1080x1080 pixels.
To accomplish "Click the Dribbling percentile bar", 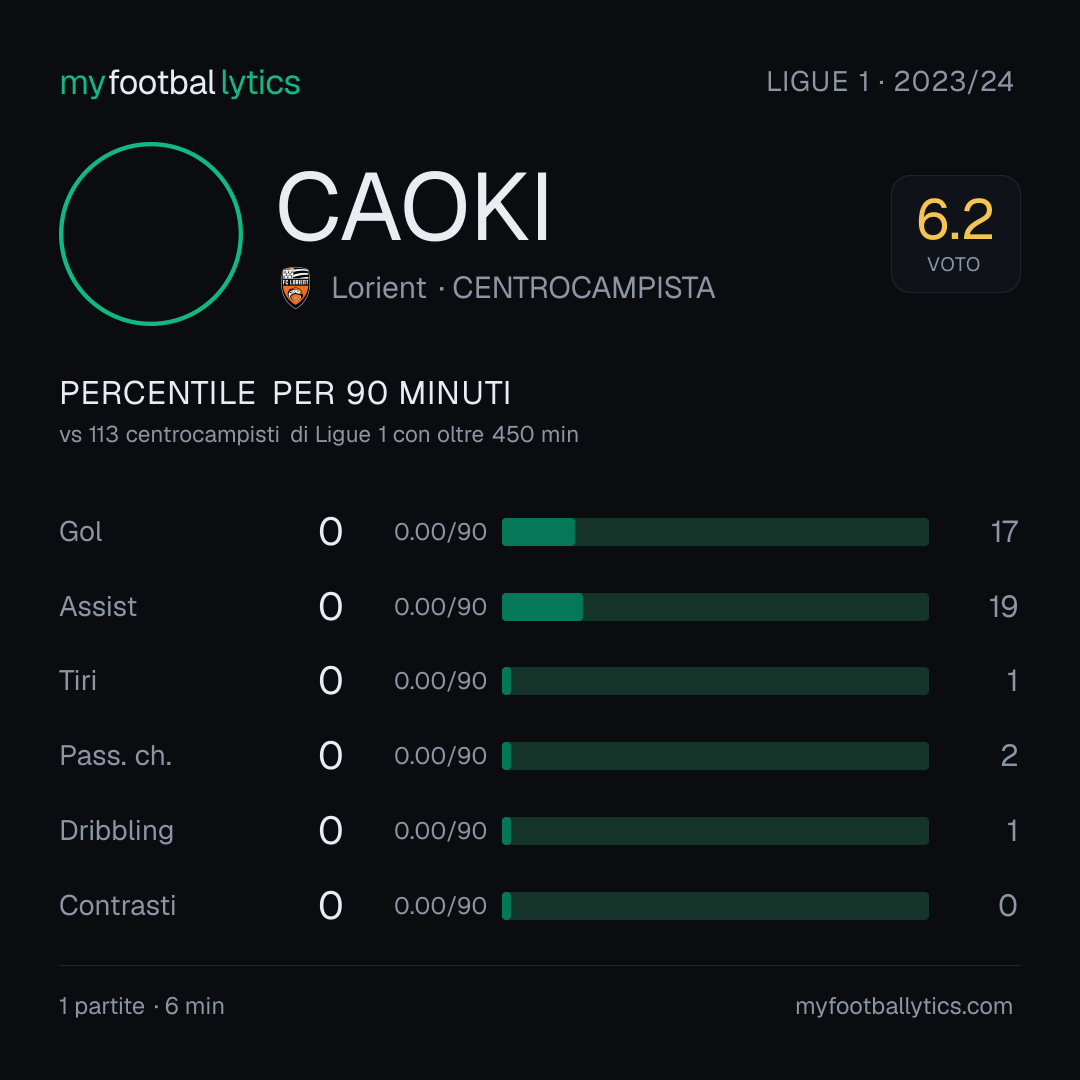I will [715, 831].
